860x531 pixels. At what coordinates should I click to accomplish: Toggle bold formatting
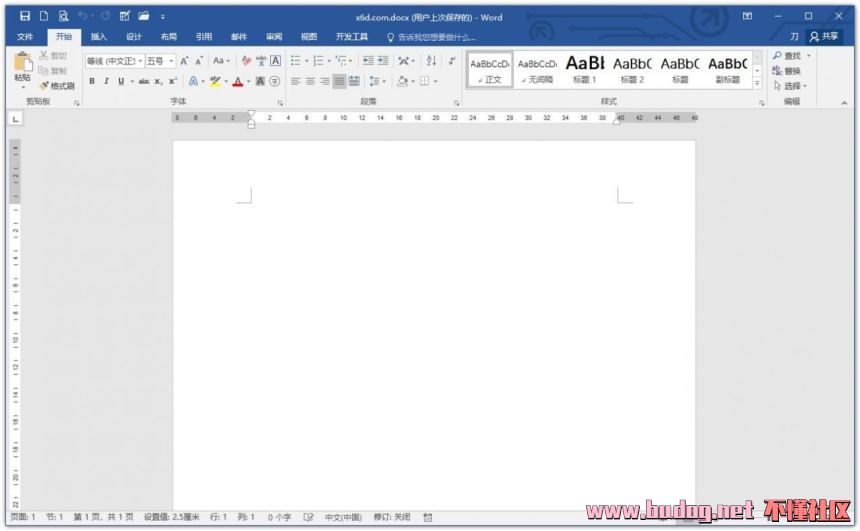click(x=92, y=81)
